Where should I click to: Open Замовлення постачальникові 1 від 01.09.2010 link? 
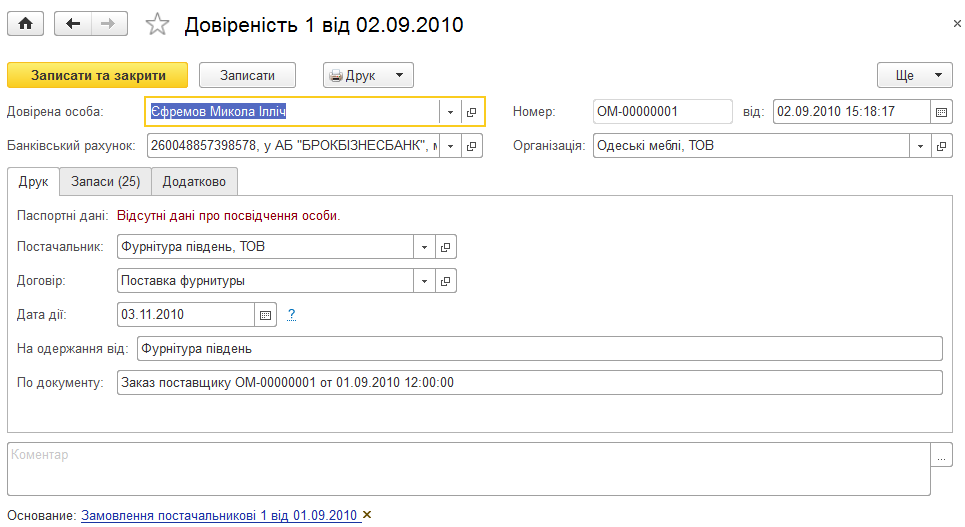(x=220, y=515)
